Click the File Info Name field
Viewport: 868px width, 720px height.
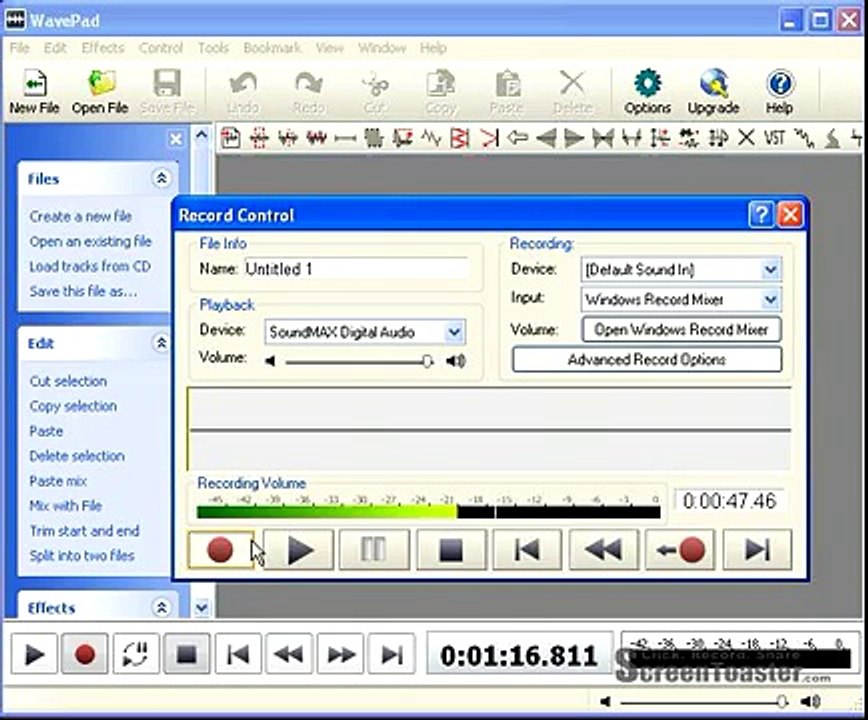356,269
